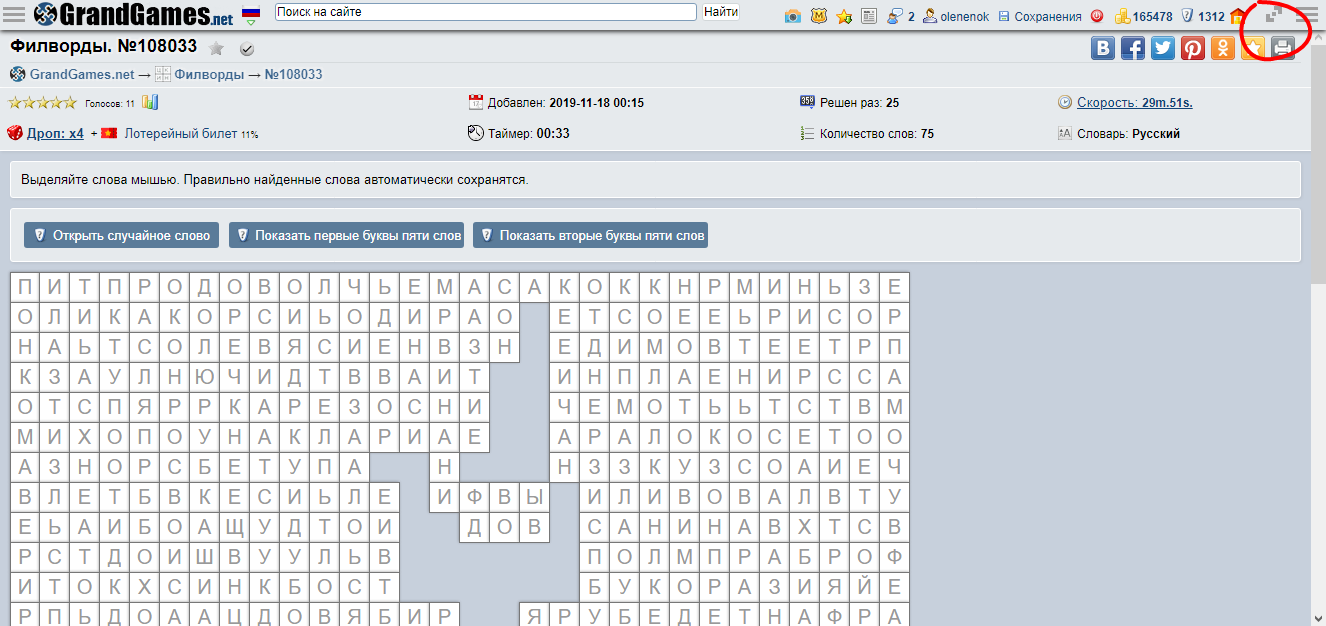Toggle the checkmark beside the puzzle title
Screen dimensions: 1326x626
(x=247, y=49)
